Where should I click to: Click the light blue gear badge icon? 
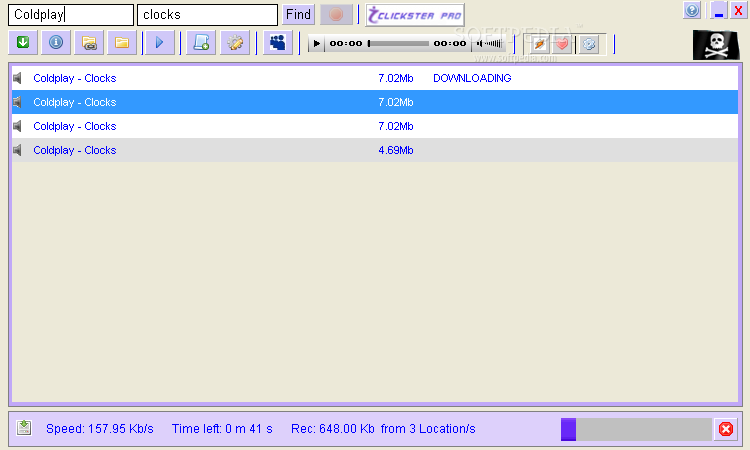click(x=589, y=44)
